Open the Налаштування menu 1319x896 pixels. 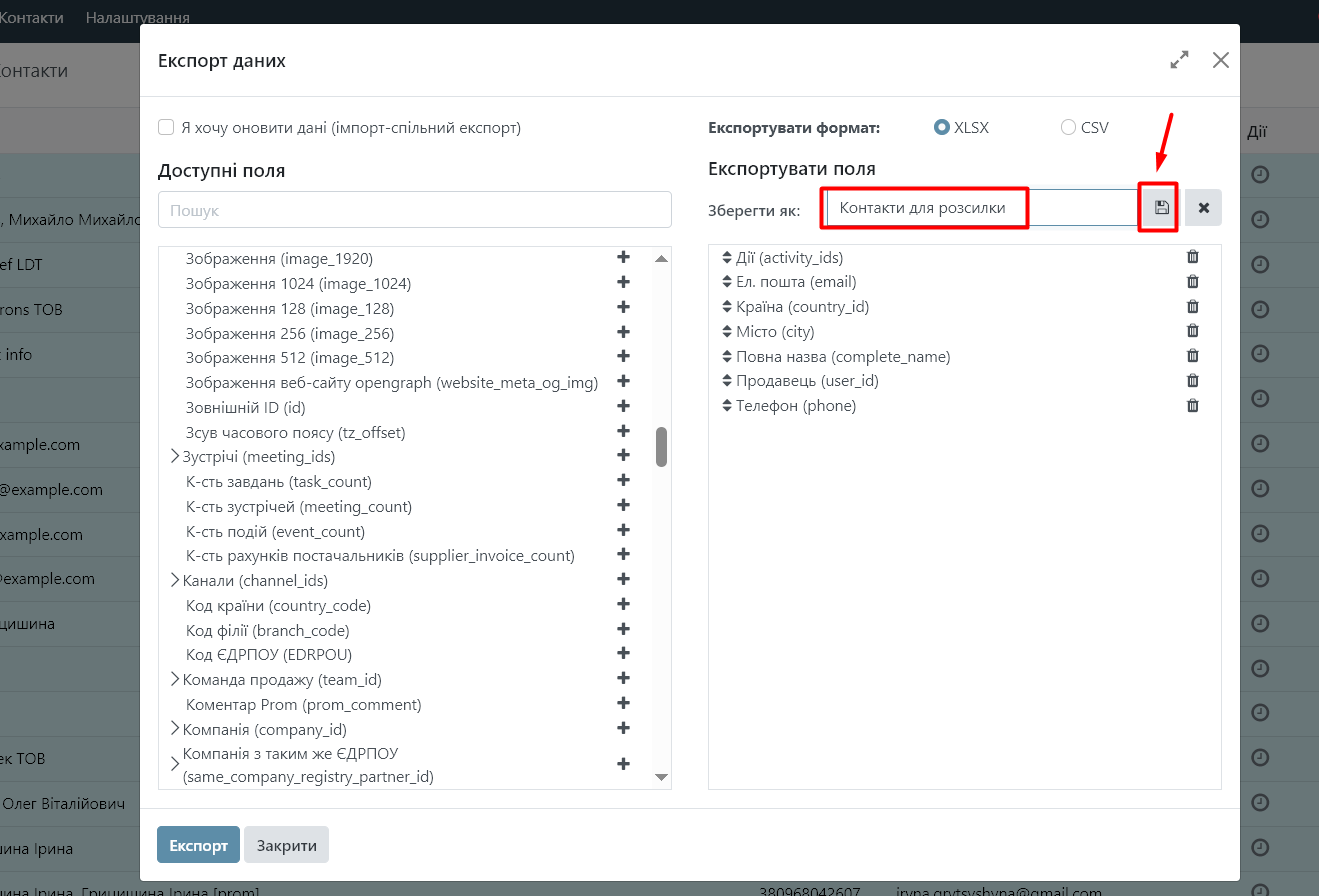[x=138, y=18]
